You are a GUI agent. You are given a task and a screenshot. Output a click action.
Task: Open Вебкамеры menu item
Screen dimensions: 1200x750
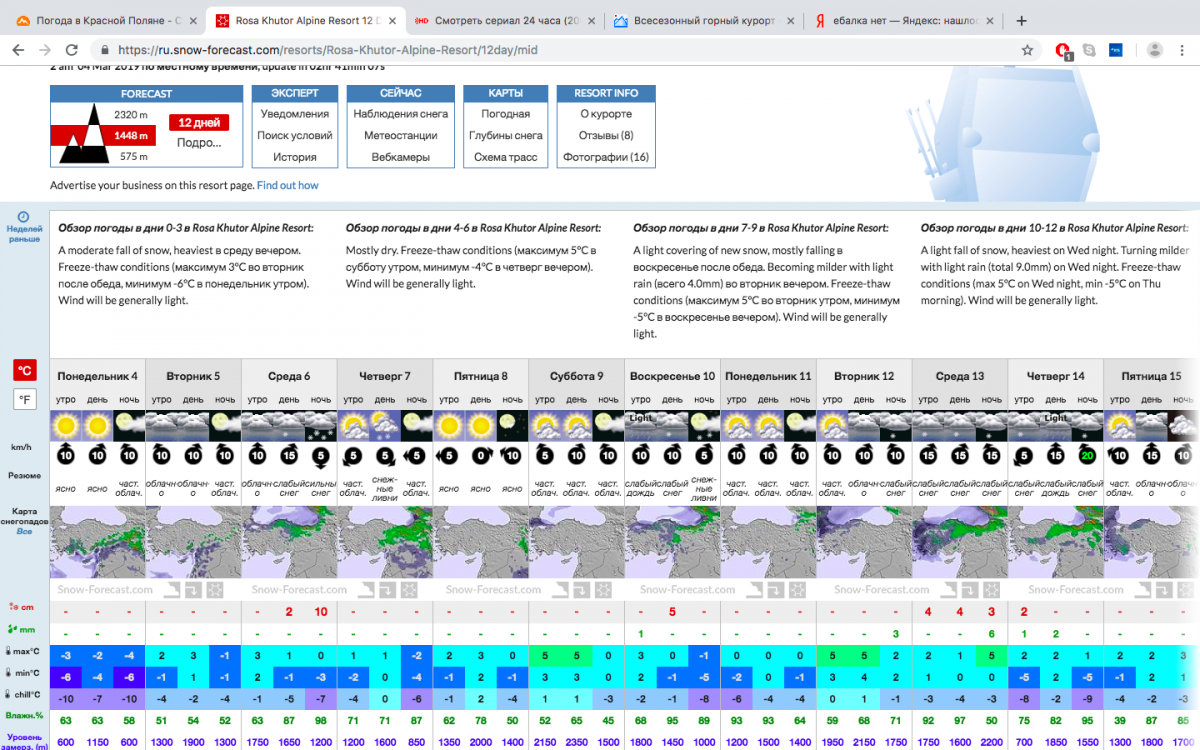point(401,157)
